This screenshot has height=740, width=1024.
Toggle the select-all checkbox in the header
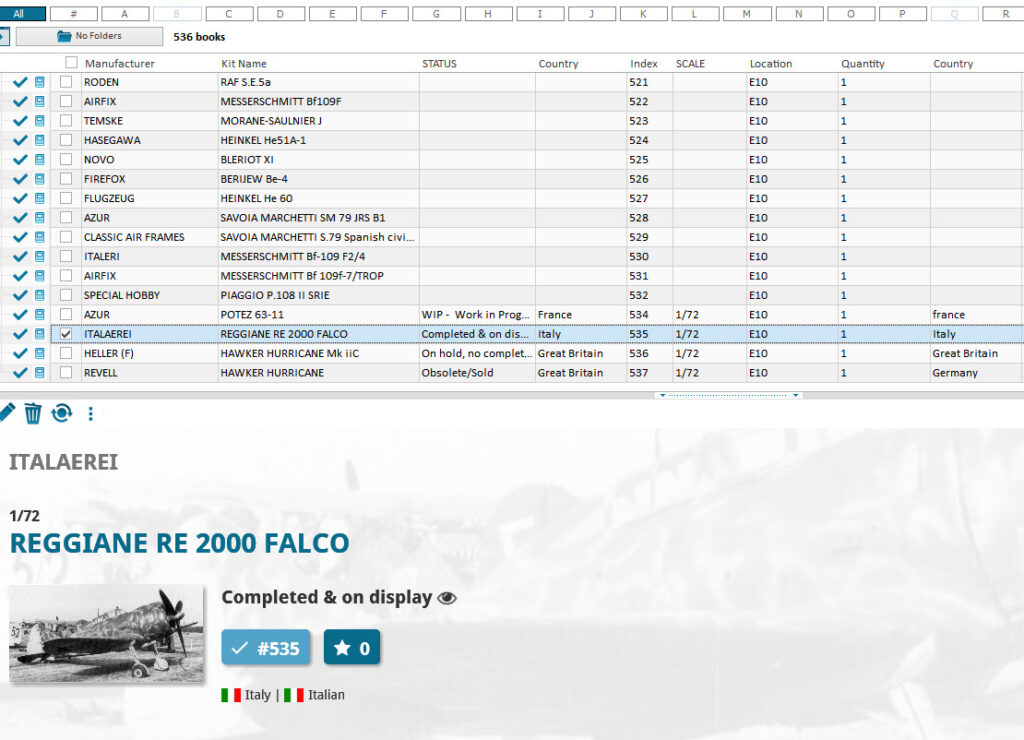[72, 63]
